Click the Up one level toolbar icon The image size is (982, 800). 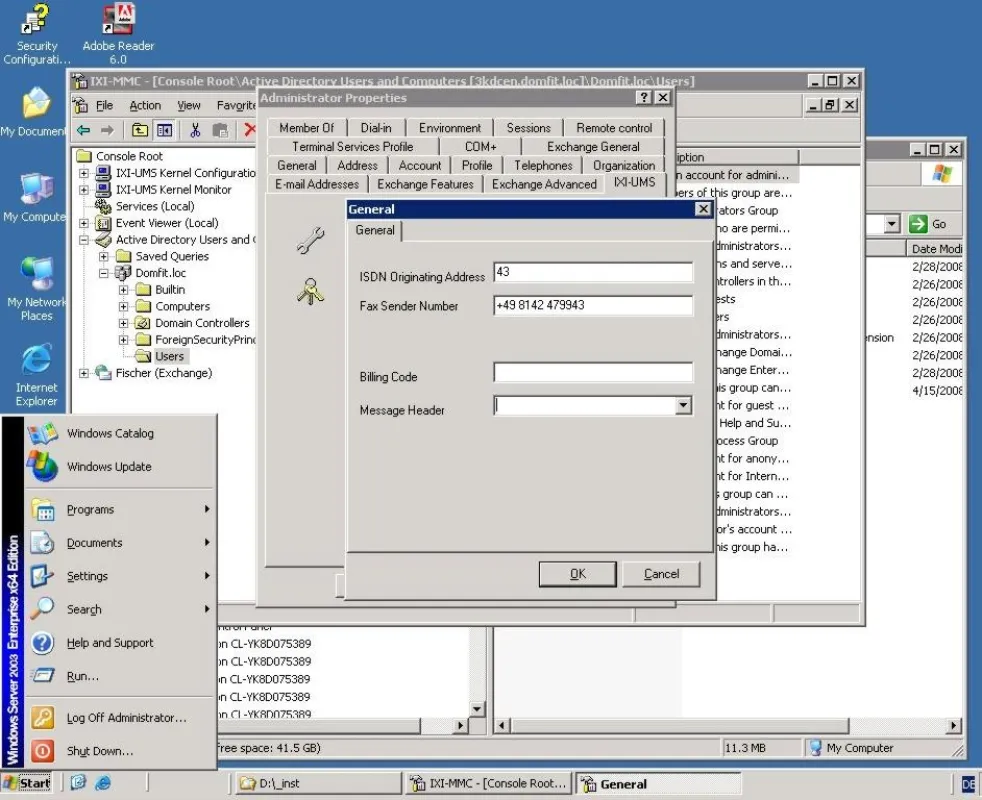[x=140, y=130]
